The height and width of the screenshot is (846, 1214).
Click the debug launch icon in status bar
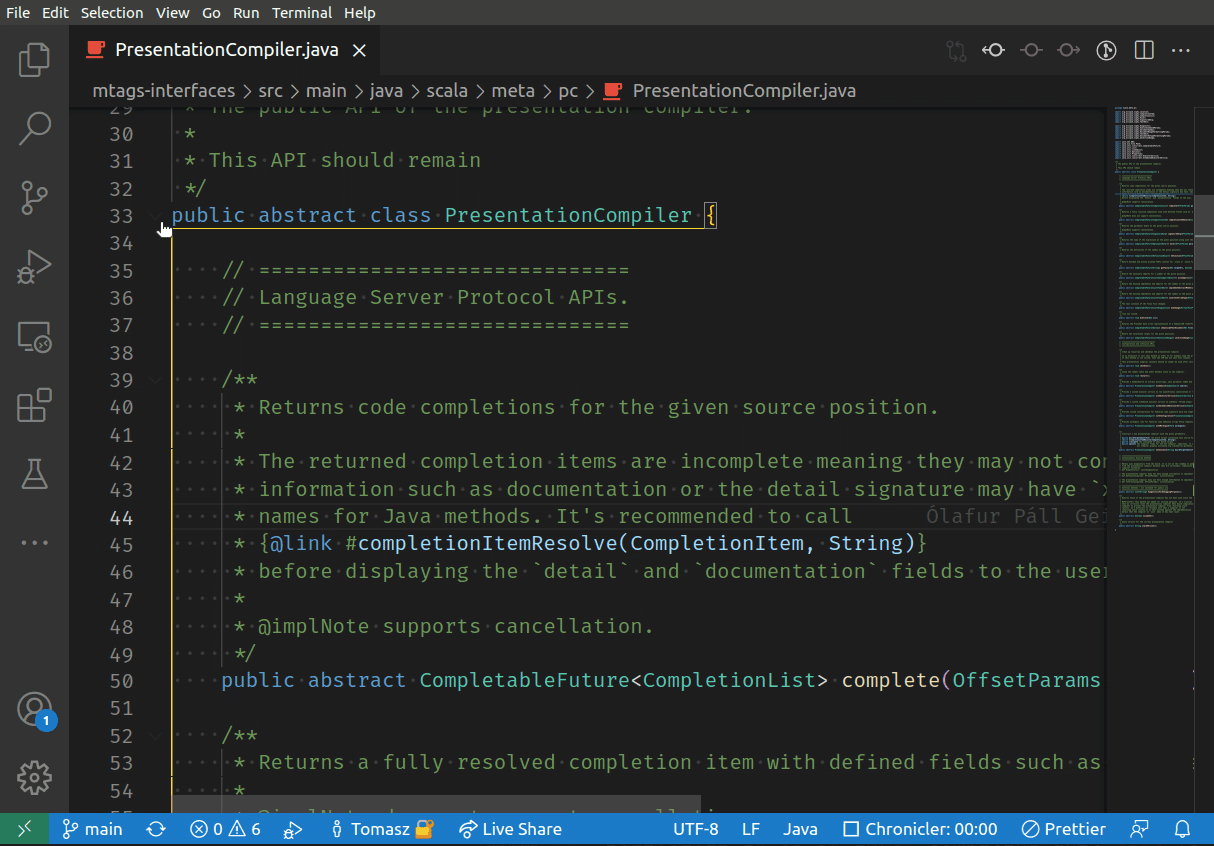(x=292, y=829)
